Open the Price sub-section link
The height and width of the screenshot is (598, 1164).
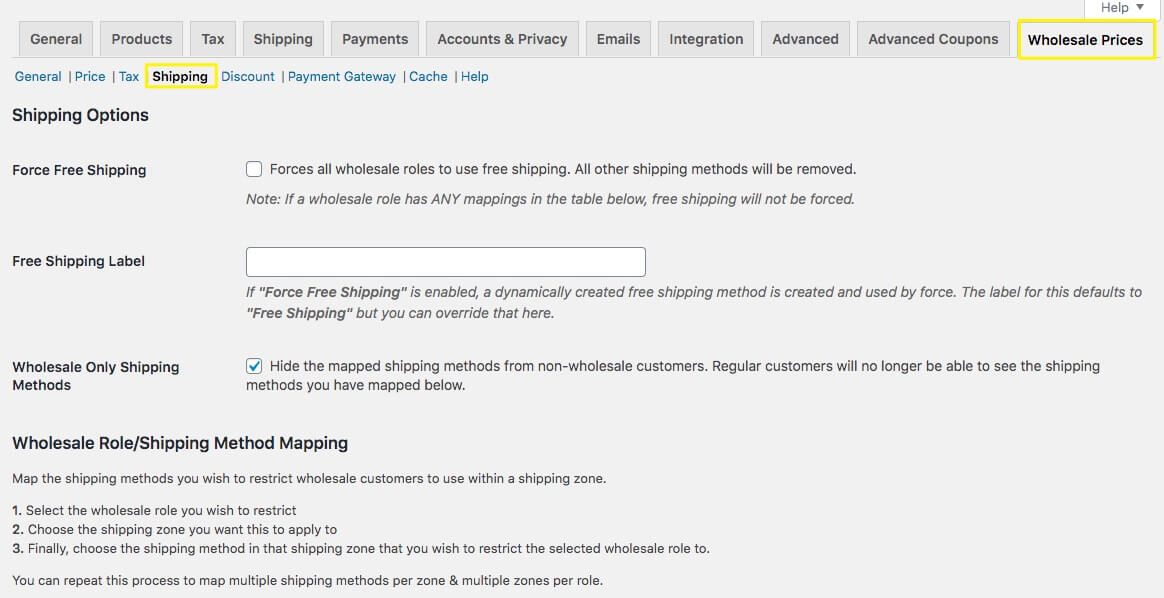click(x=90, y=76)
